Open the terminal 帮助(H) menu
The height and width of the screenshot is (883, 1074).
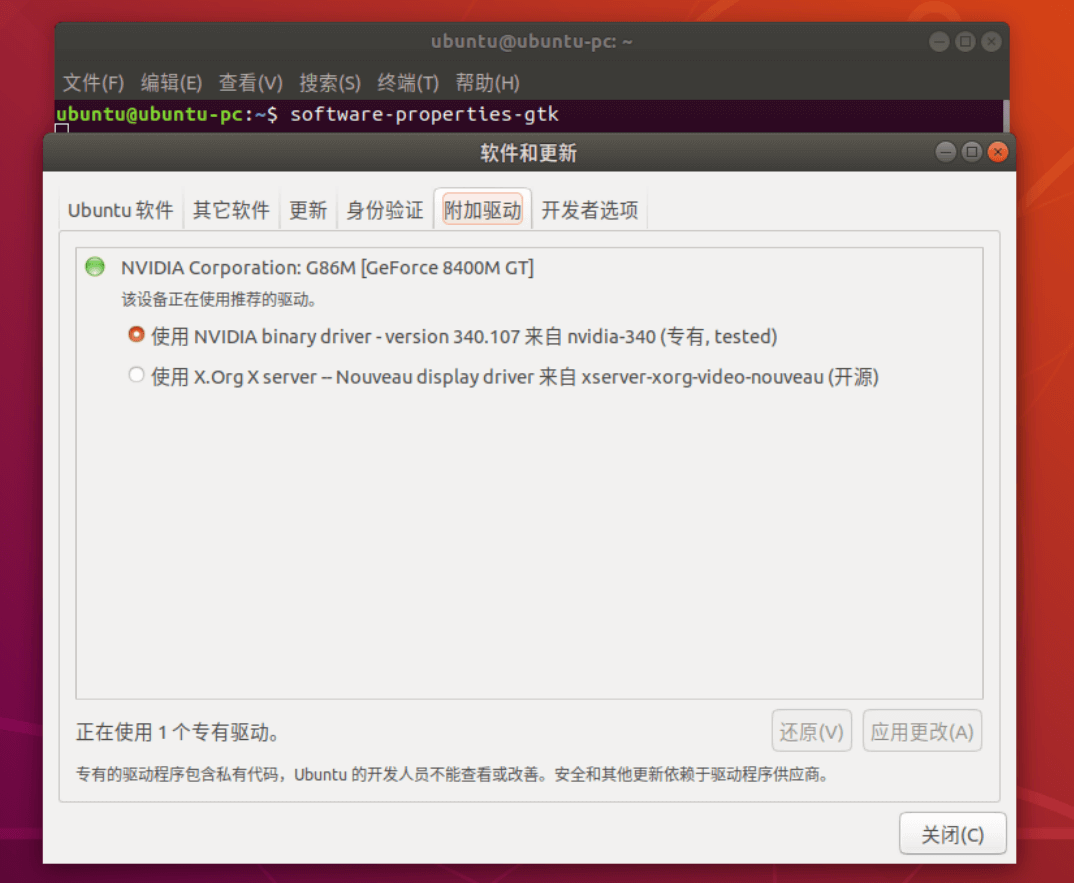(x=487, y=83)
